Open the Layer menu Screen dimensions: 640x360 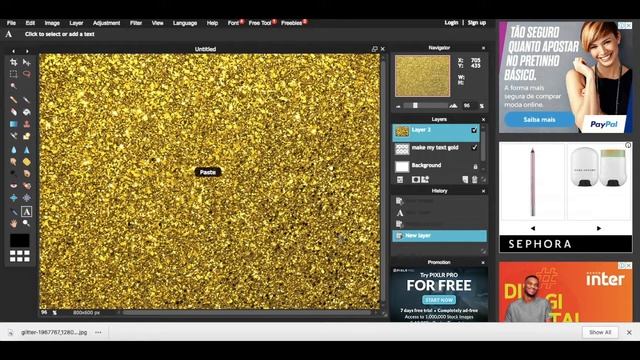76,23
